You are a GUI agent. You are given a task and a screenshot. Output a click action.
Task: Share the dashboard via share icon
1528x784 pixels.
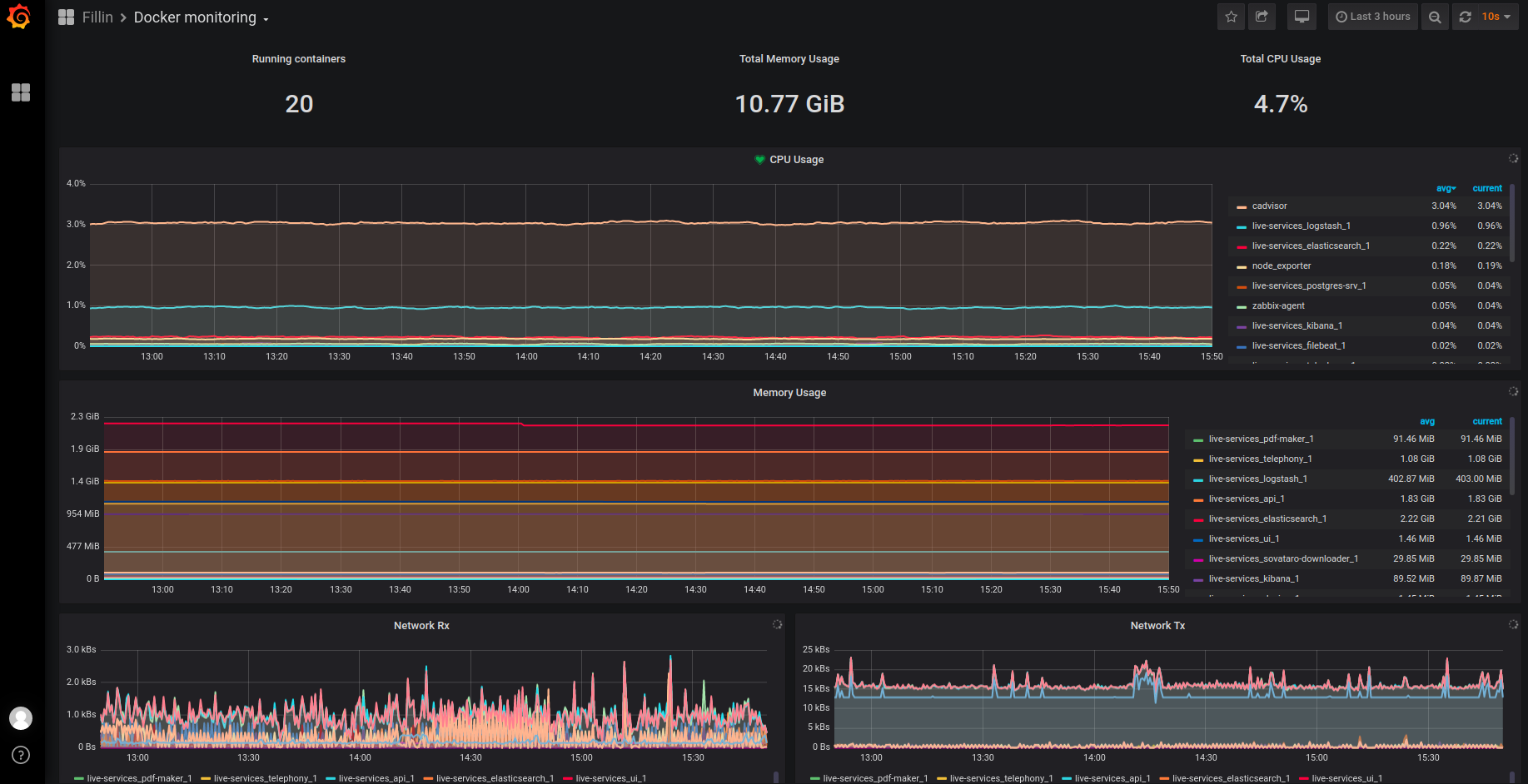(1262, 17)
